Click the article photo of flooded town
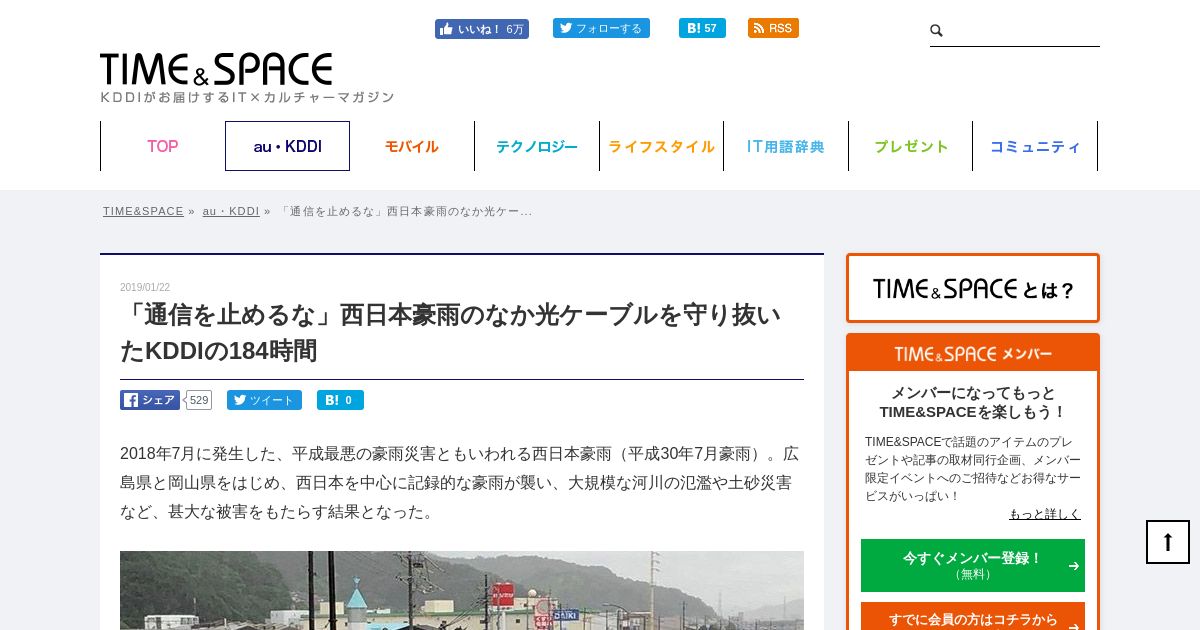The width and height of the screenshot is (1200, 630). (462, 590)
